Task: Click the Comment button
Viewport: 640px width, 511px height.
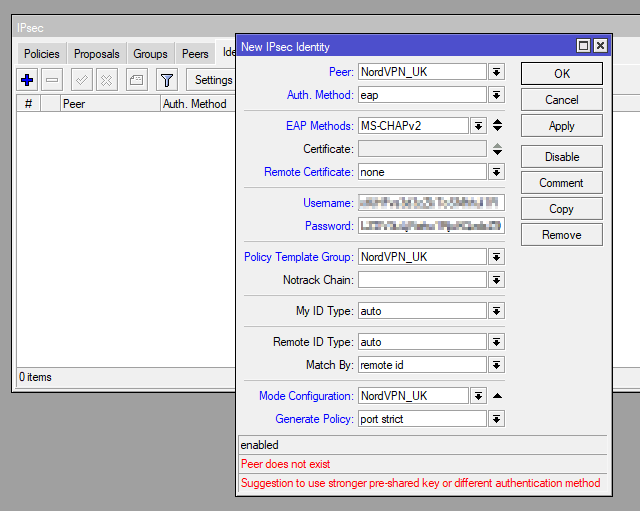Action: (562, 183)
